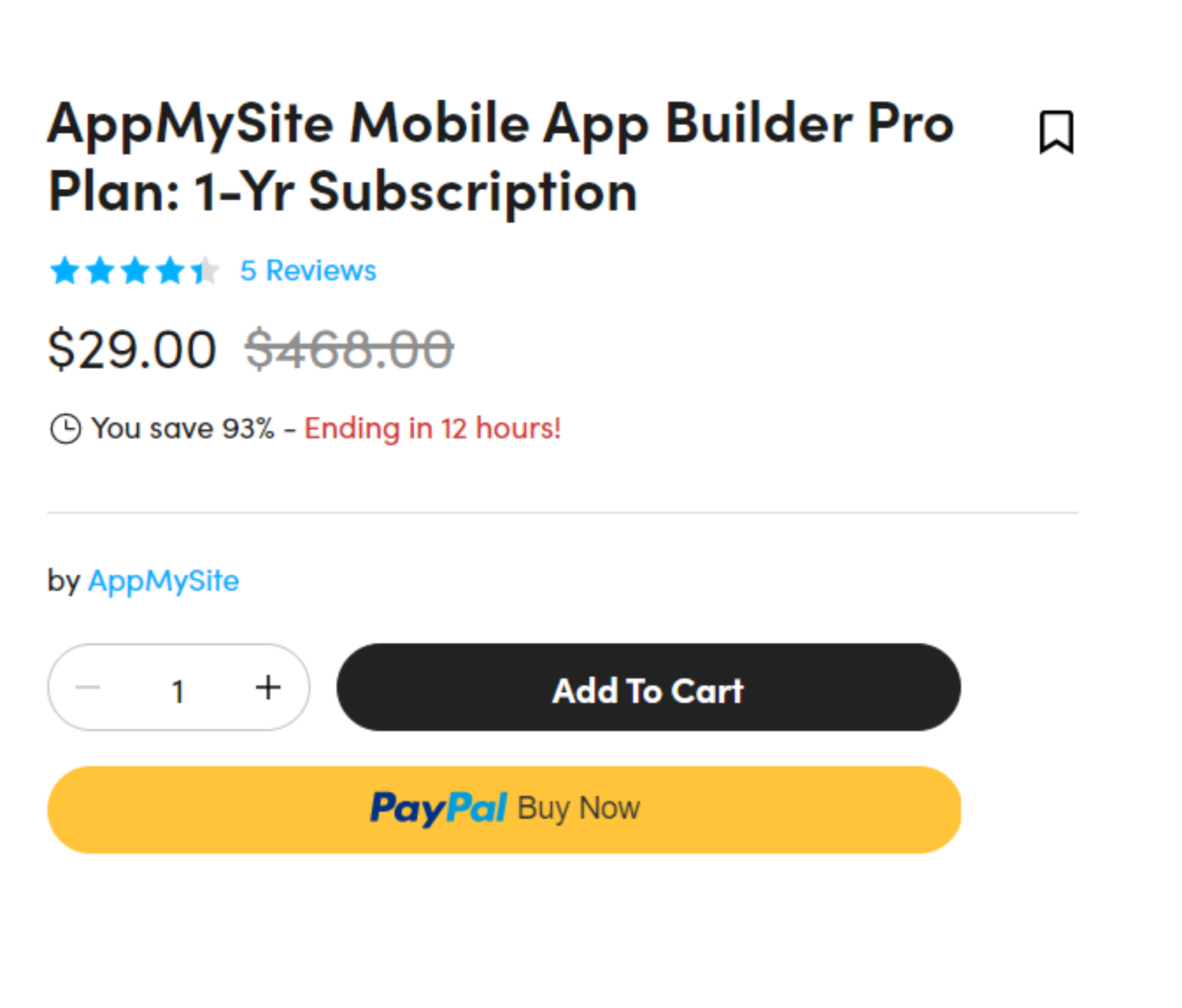Click the first rating star
Viewport: 1182px width, 1008px height.
click(x=65, y=270)
